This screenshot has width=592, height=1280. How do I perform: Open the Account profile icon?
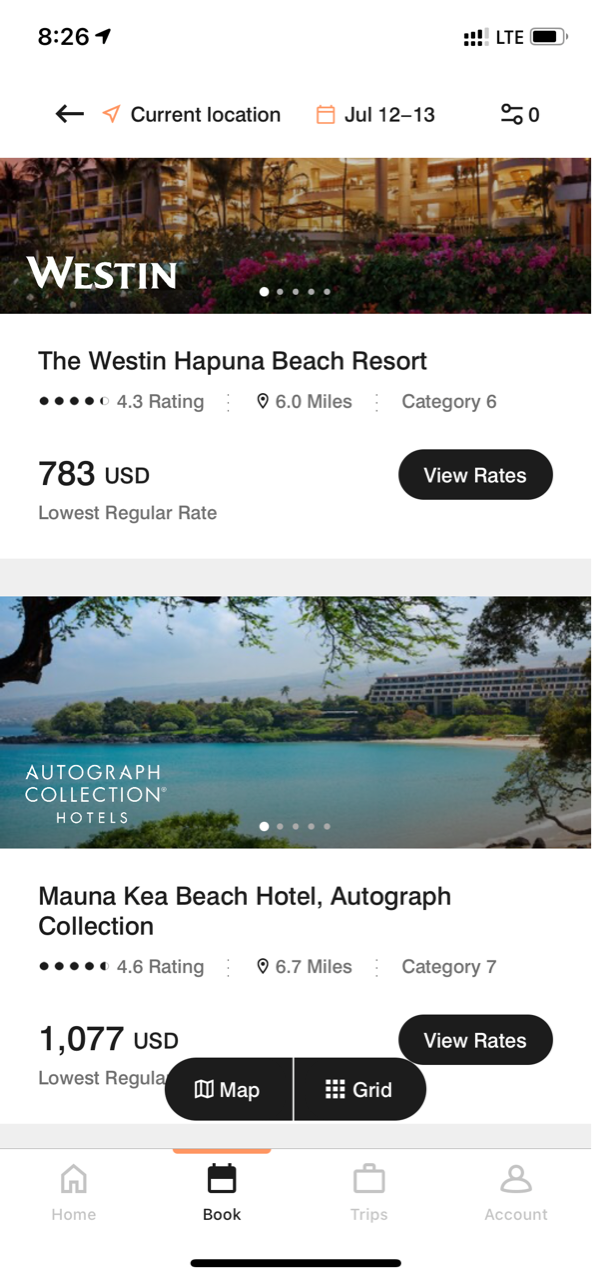(x=516, y=1179)
